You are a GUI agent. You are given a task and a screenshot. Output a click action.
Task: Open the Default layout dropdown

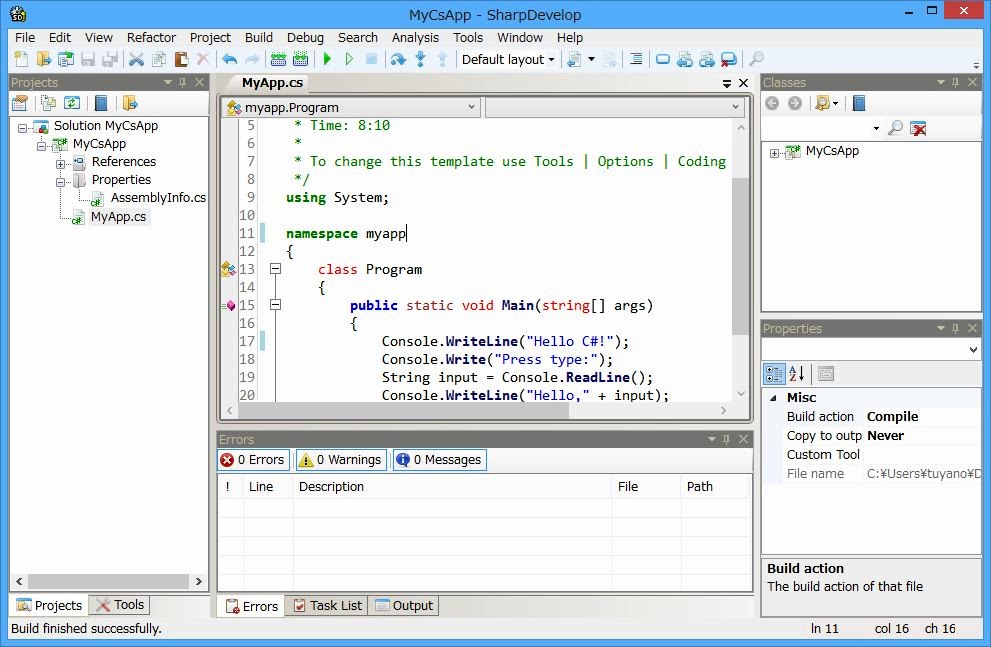pyautogui.click(x=508, y=60)
